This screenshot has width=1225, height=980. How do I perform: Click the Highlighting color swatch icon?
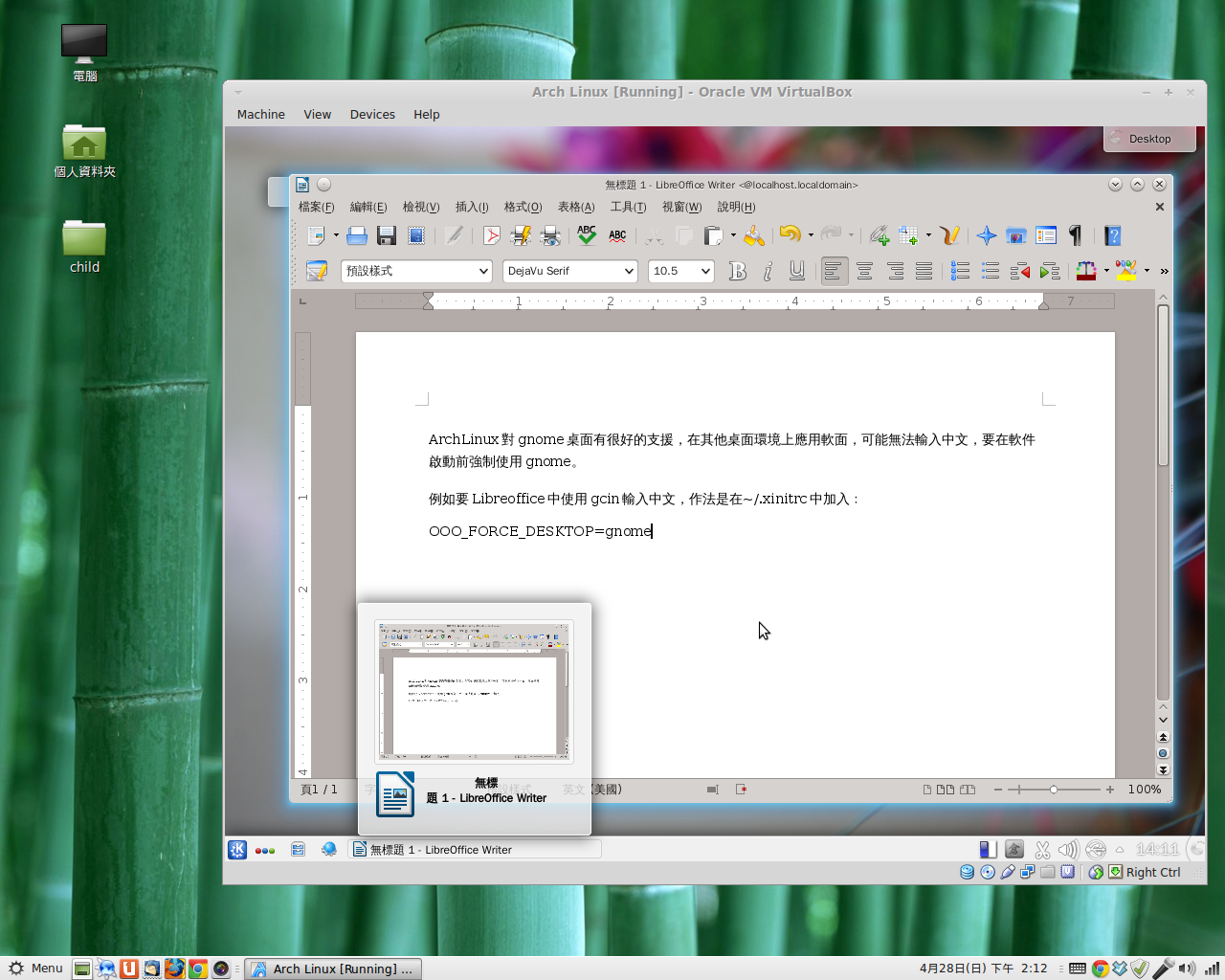coord(1126,272)
